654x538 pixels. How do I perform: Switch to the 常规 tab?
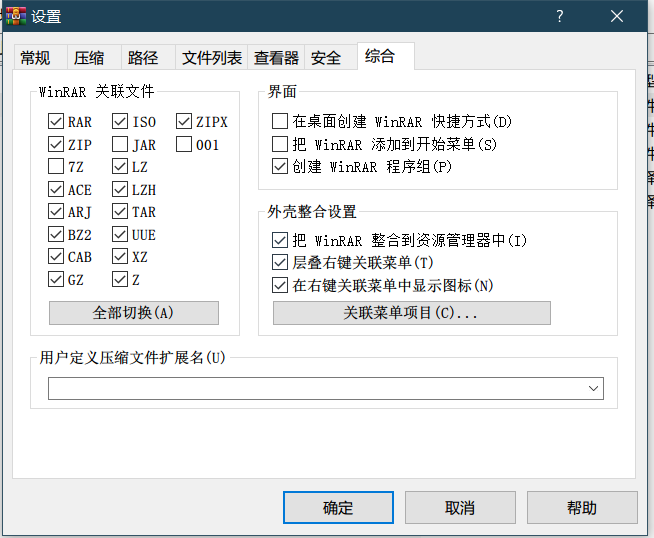click(x=40, y=58)
